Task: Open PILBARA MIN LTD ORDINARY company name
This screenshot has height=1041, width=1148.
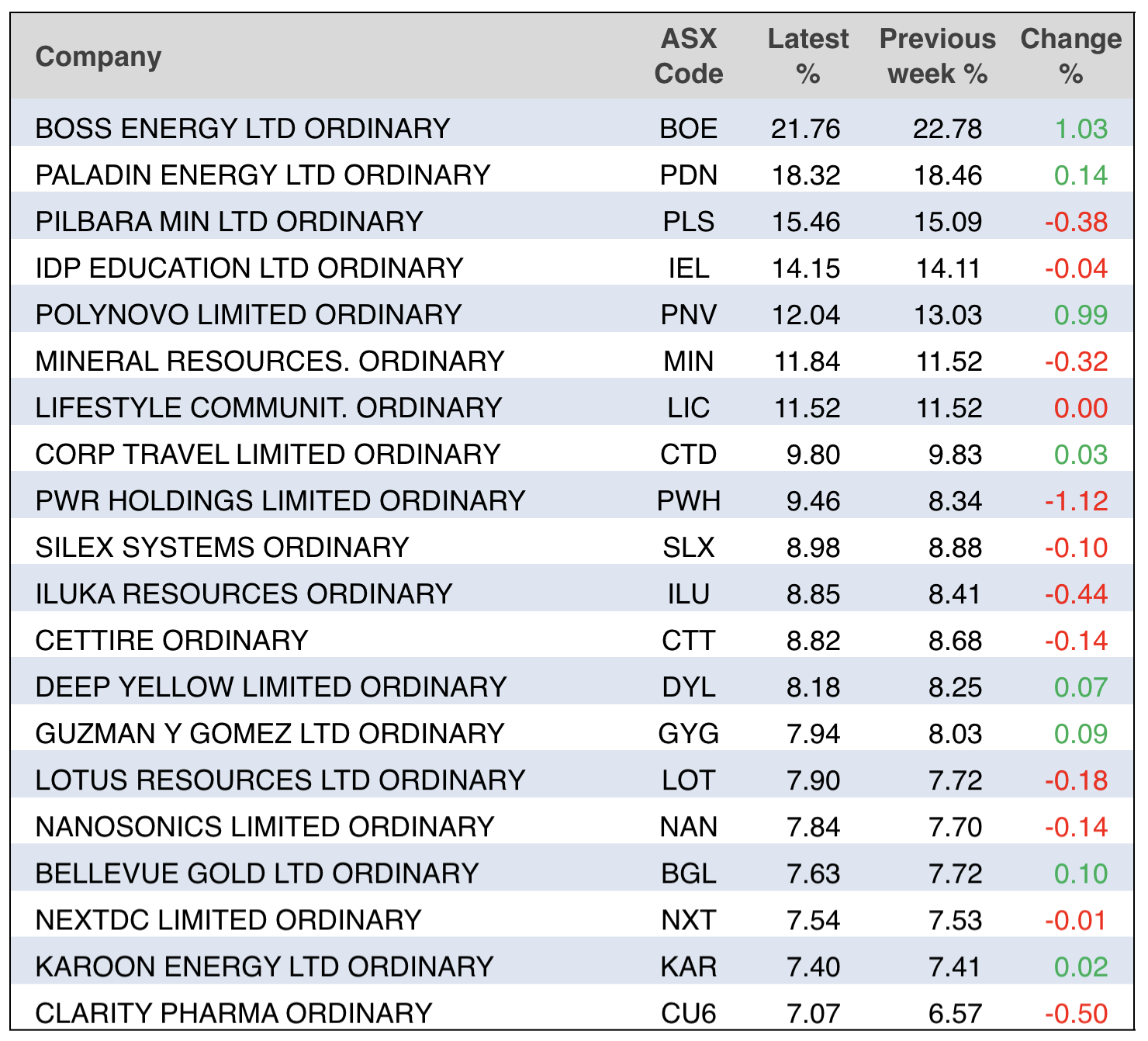Action: click(x=229, y=222)
